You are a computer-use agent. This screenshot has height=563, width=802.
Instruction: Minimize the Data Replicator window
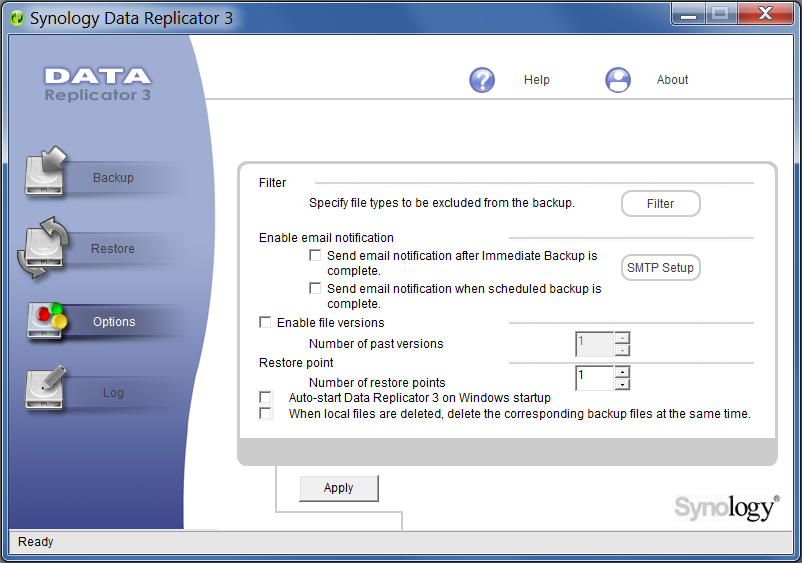pyautogui.click(x=688, y=14)
